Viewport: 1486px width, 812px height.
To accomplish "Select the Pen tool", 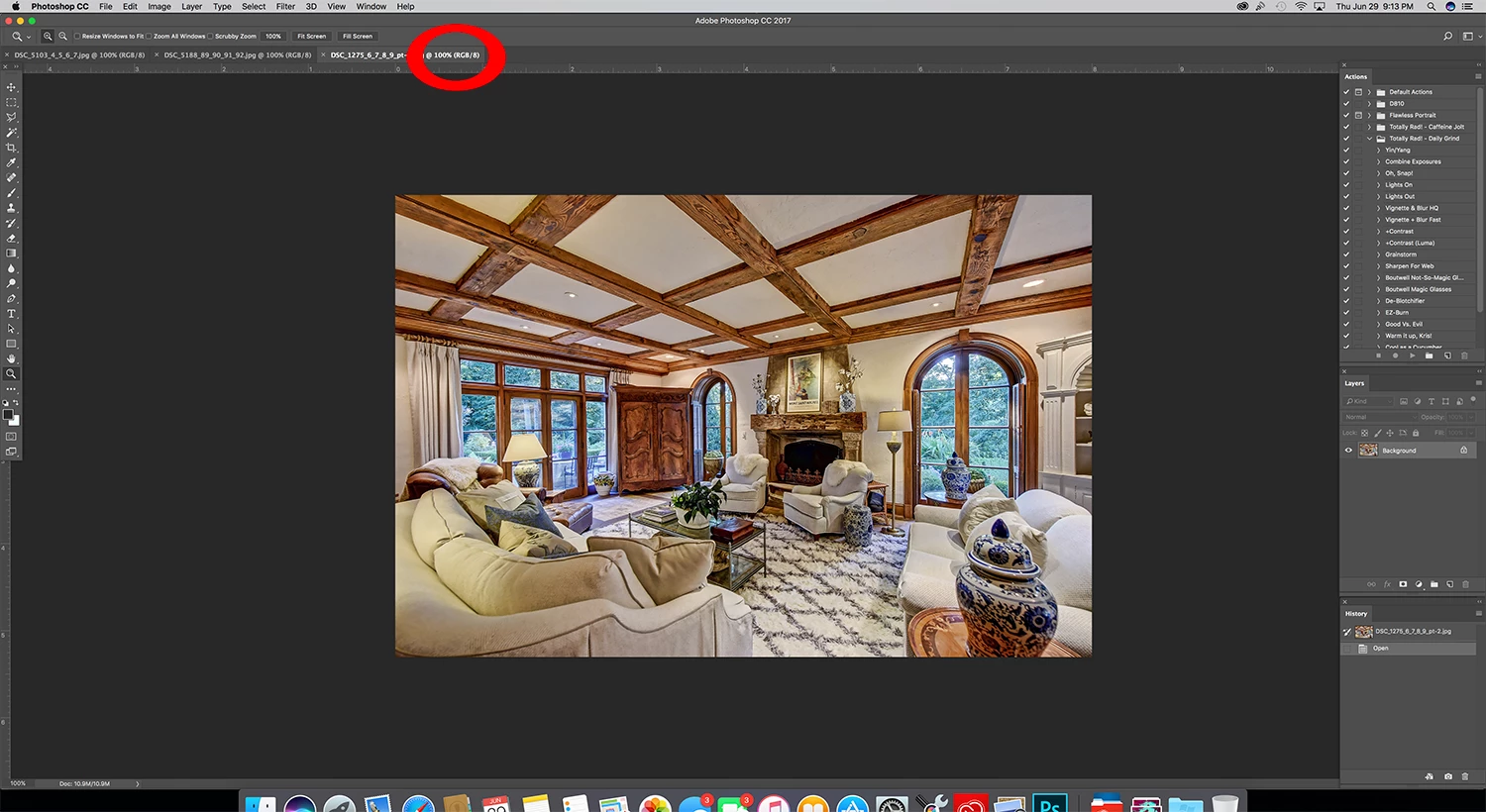I will 11,298.
